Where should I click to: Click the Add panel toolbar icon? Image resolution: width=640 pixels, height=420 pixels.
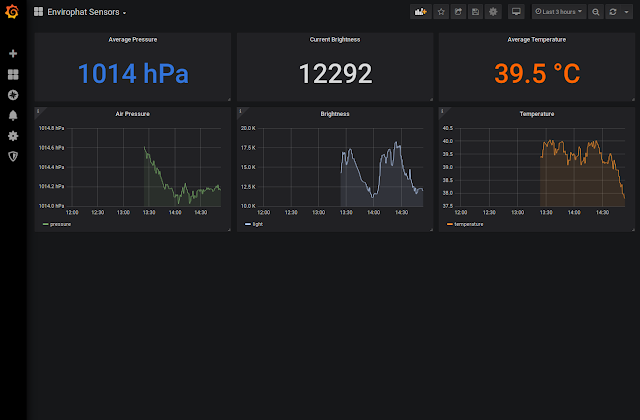(420, 12)
